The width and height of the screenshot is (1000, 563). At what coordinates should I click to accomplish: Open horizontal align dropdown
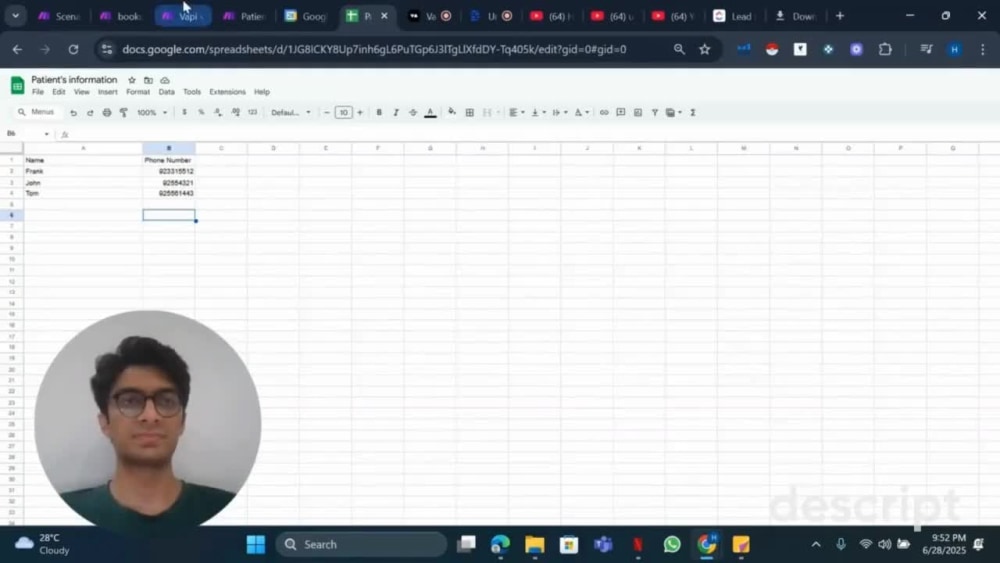[x=517, y=112]
